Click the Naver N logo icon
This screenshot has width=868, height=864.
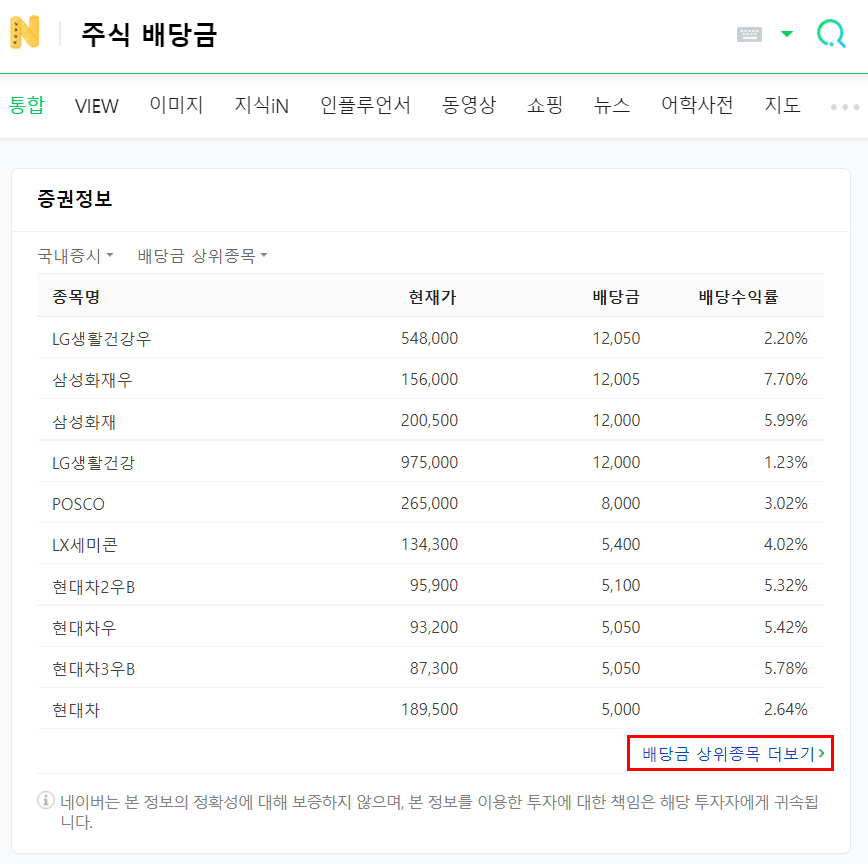25,32
